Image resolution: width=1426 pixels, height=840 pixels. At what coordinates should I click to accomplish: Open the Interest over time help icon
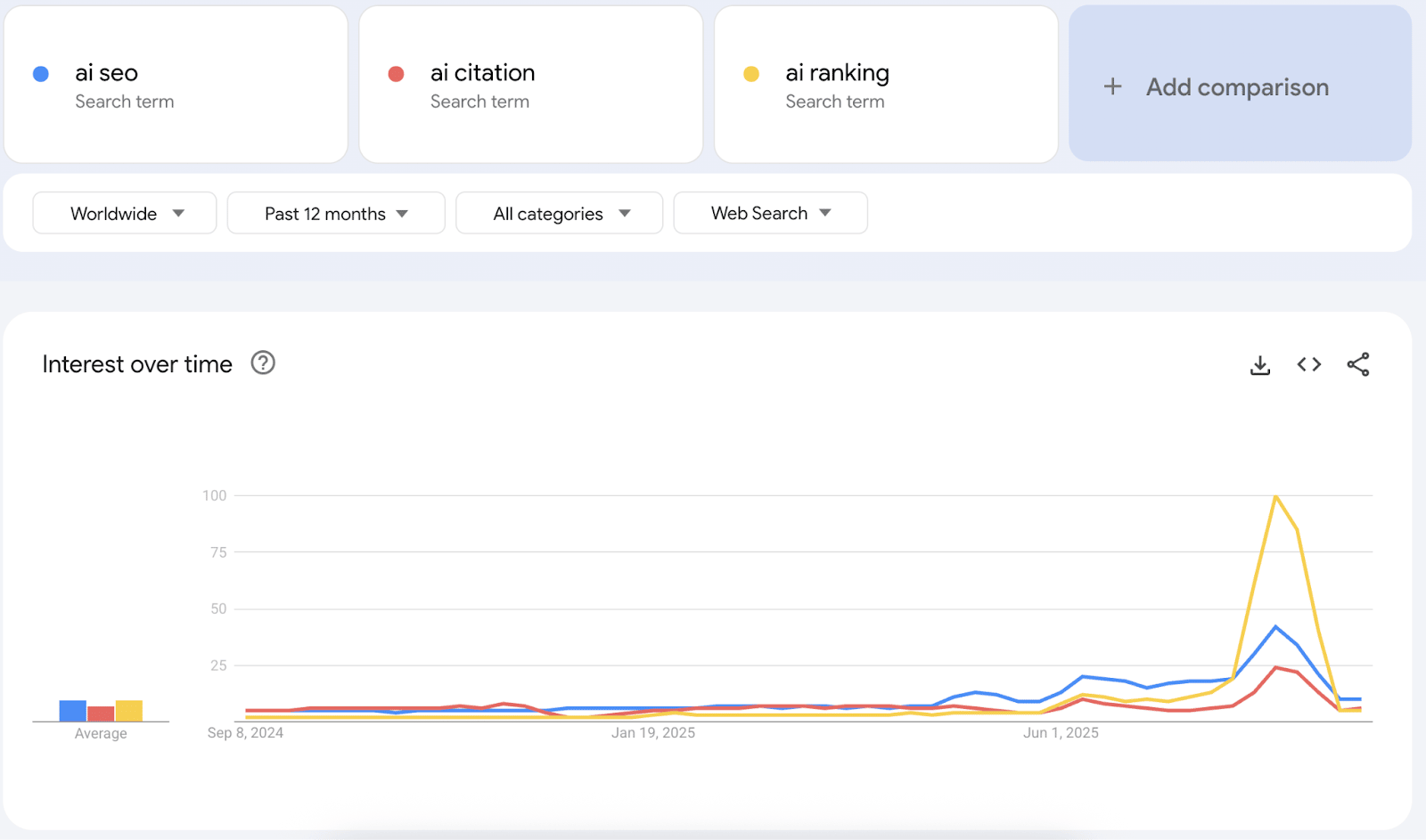263,363
